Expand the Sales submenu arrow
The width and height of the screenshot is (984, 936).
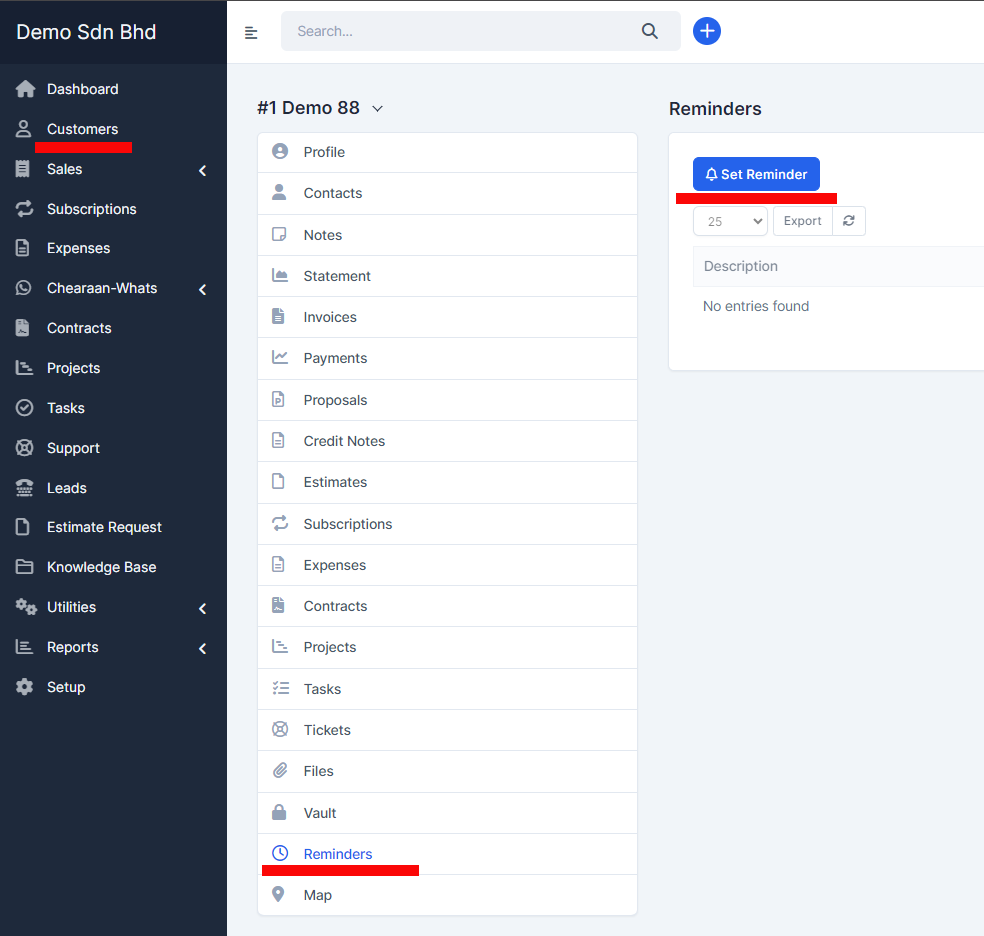point(202,170)
